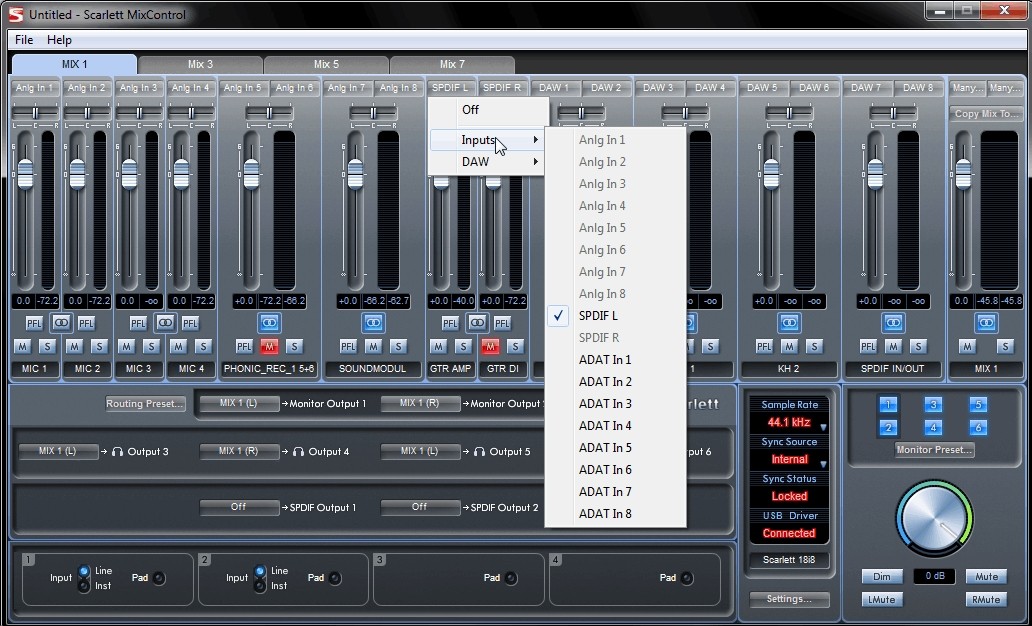This screenshot has height=626, width=1032.
Task: Click stereo link icon on PHONIC_REC_1 5+6 channel
Action: (269, 323)
